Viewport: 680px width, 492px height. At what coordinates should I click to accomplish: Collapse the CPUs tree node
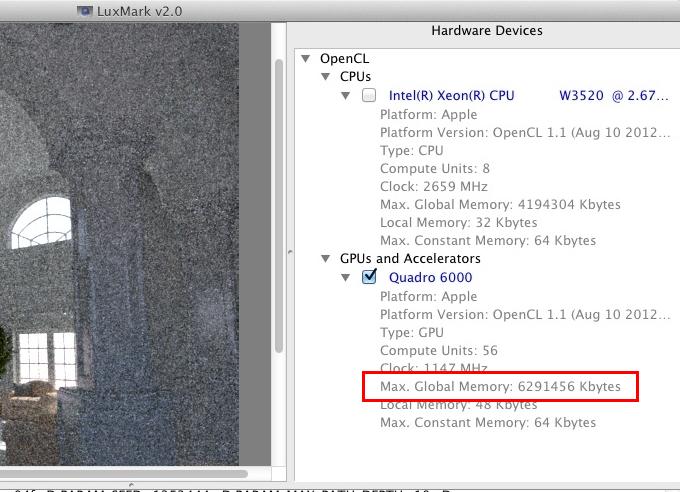pyautogui.click(x=326, y=77)
